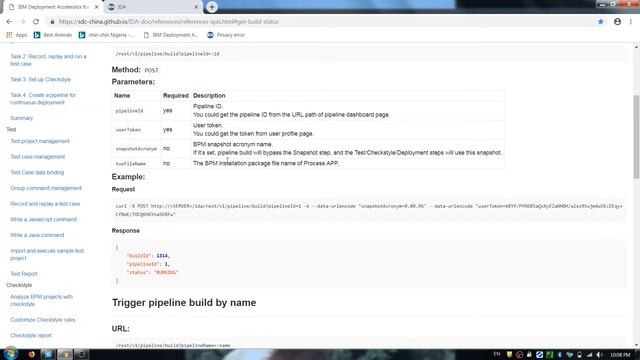Open Customize Checkstyle rules page
640x360 pixels.
click(x=43, y=320)
